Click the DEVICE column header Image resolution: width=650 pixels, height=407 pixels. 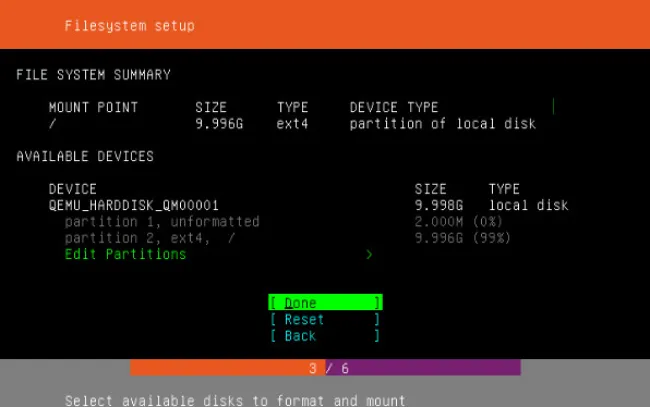point(73,189)
